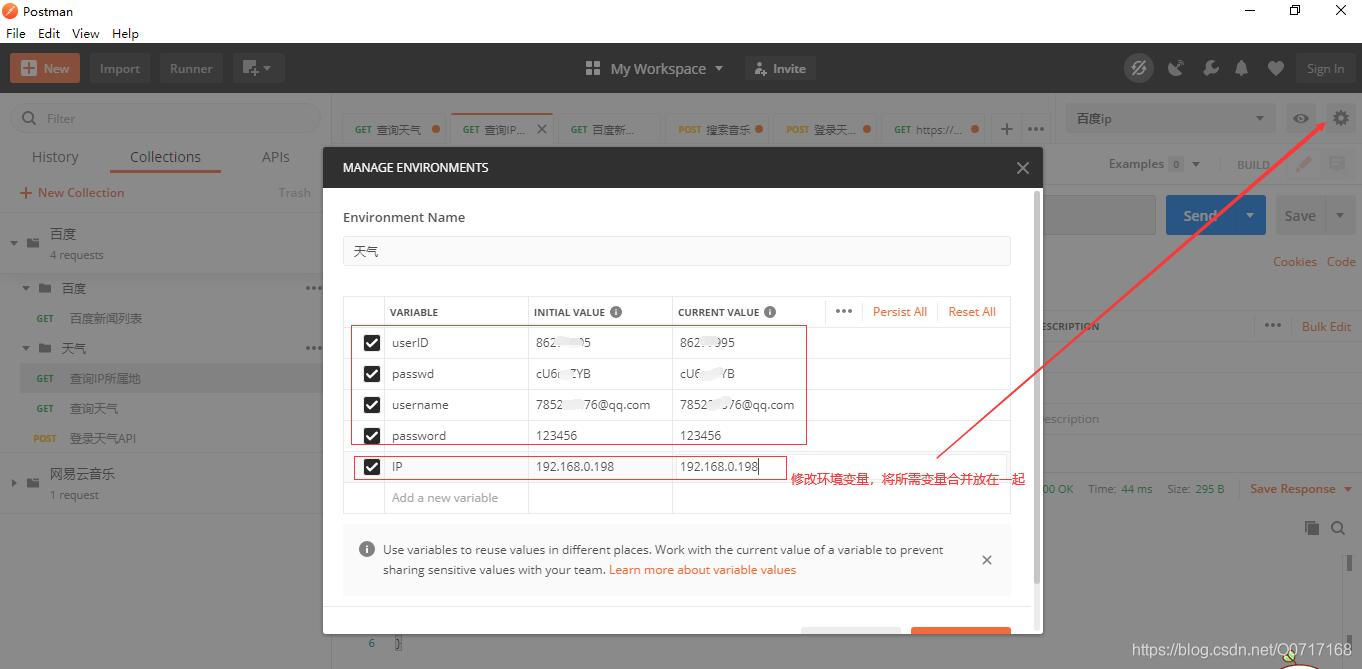Open new tab plus icon in tab bar
The width and height of the screenshot is (1362, 669).
[1006, 129]
